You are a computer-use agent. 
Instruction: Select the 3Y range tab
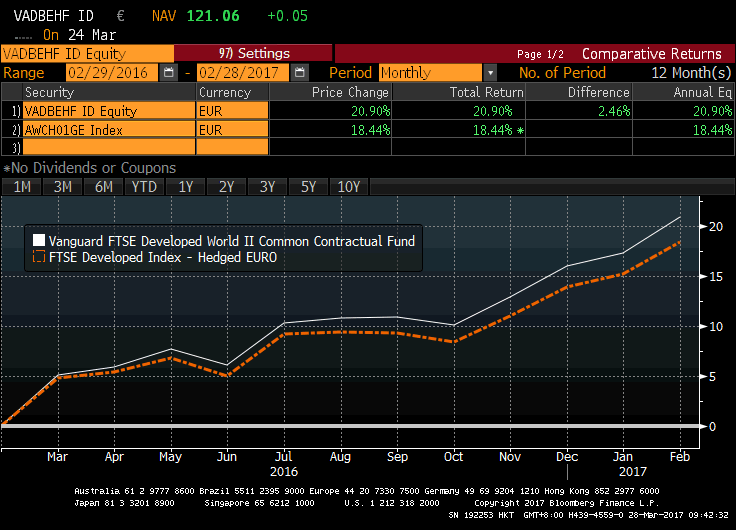coord(267,187)
